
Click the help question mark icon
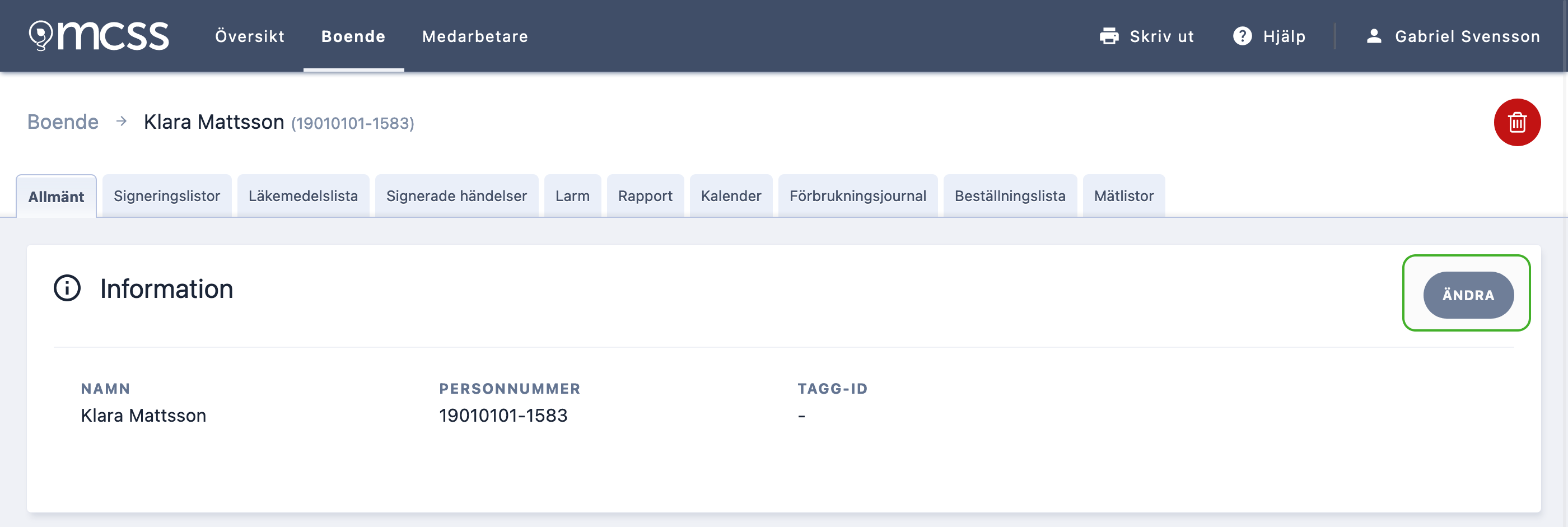click(1242, 36)
